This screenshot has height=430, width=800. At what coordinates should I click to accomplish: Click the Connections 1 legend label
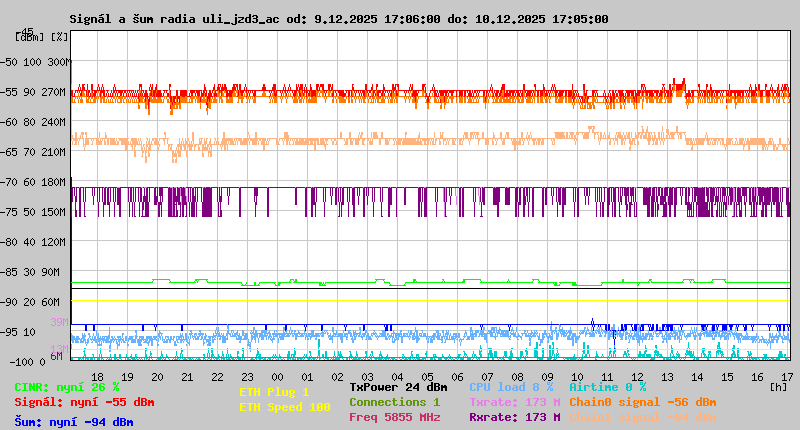(x=394, y=402)
